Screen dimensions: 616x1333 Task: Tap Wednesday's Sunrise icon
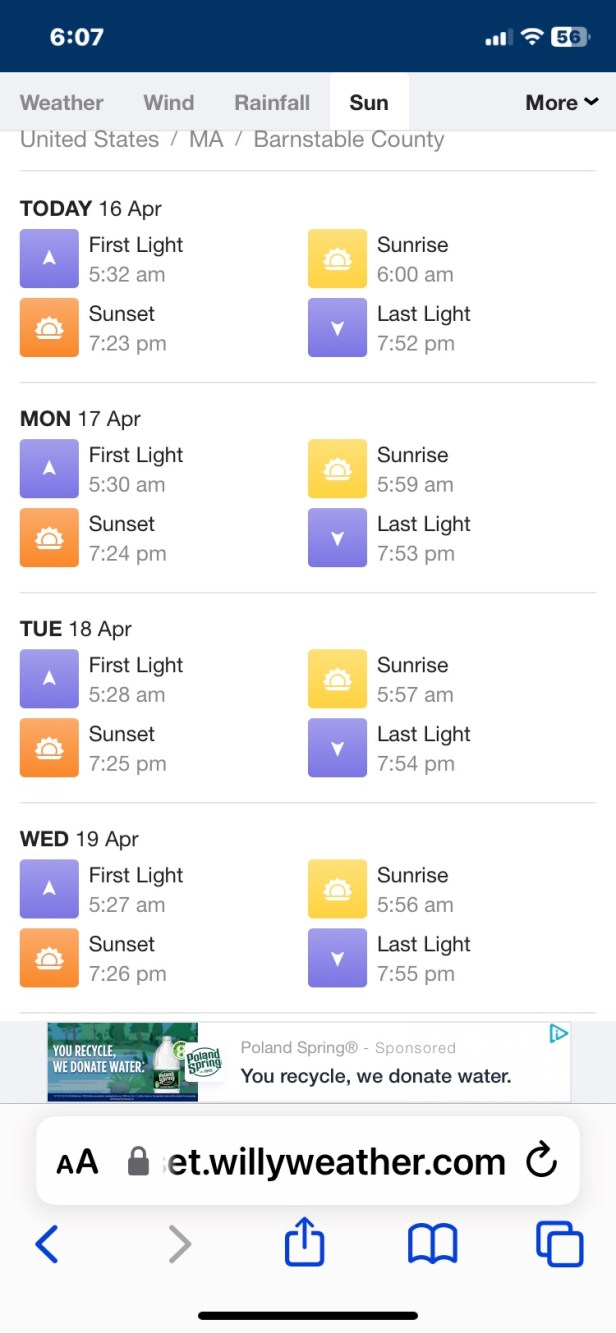coord(337,889)
